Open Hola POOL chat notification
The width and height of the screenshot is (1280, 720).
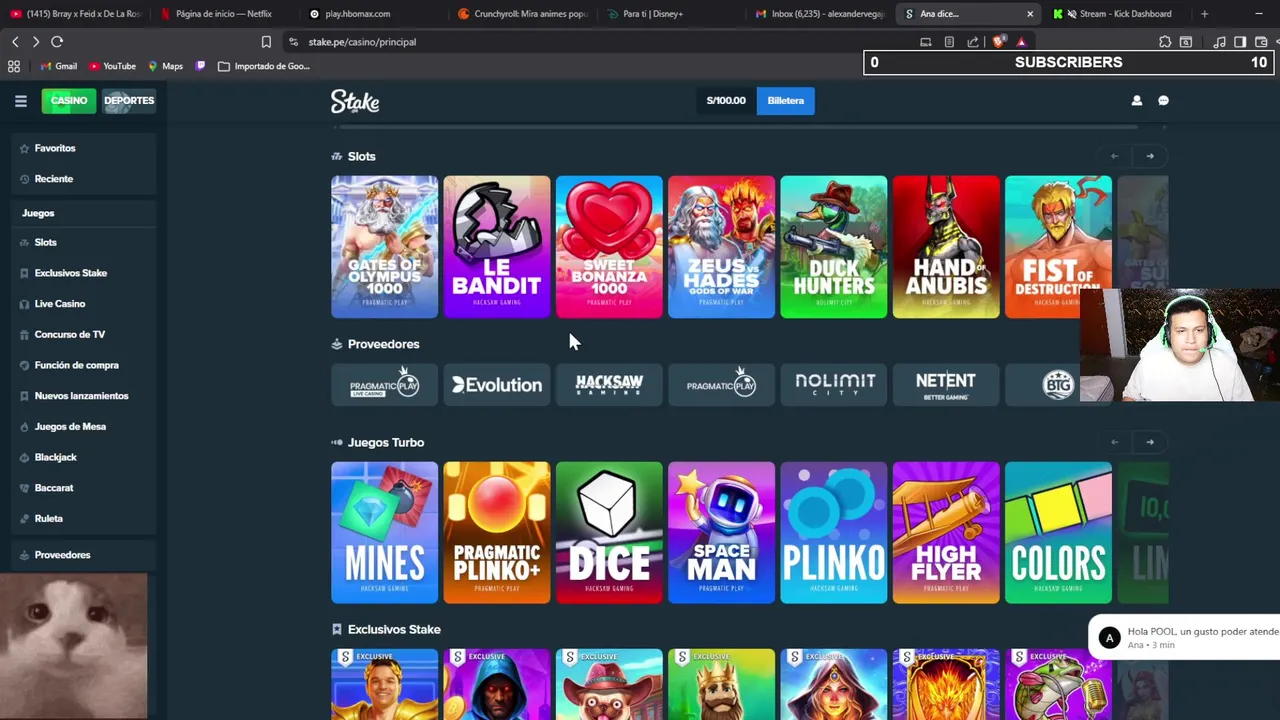[1185, 638]
